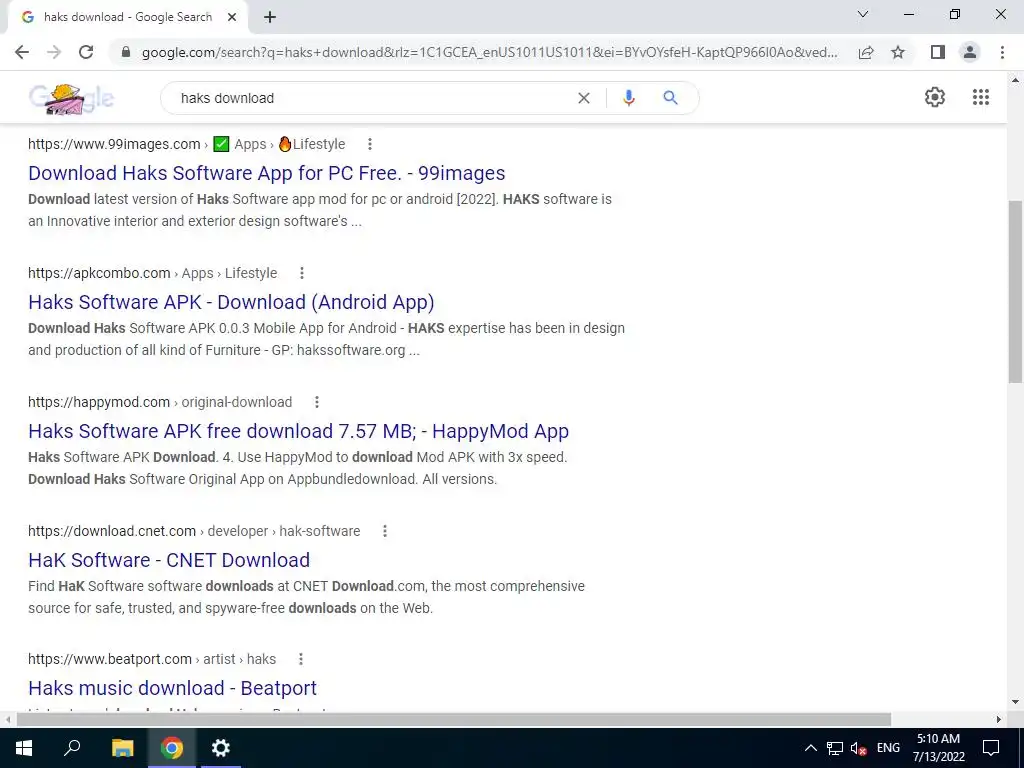Click the muted volume tray icon
1024x768 pixels.
point(858,748)
